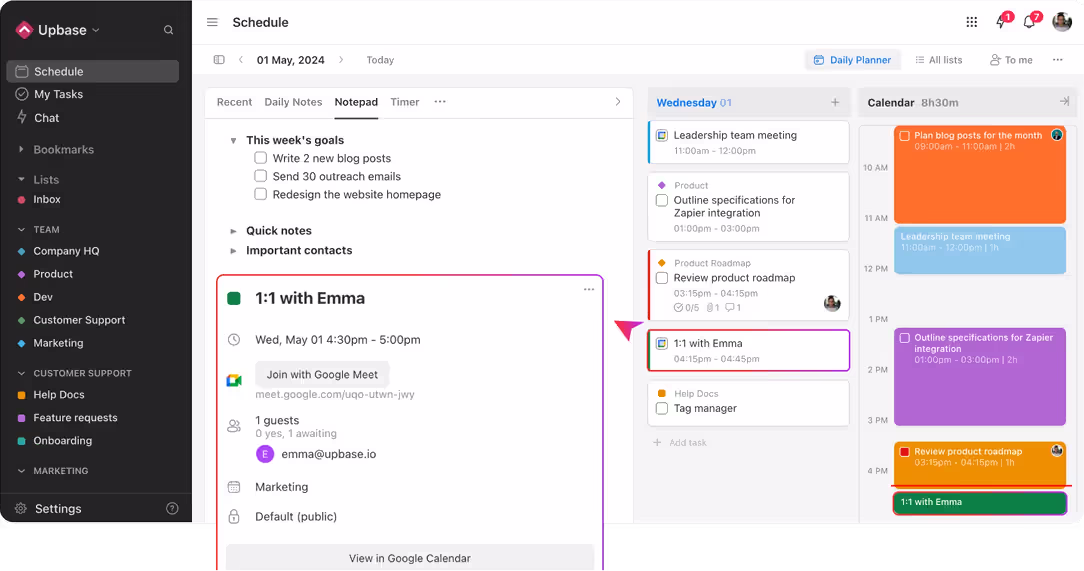Collapse the Calendar panel with arrow icon
This screenshot has height=571, width=1084.
point(1064,102)
